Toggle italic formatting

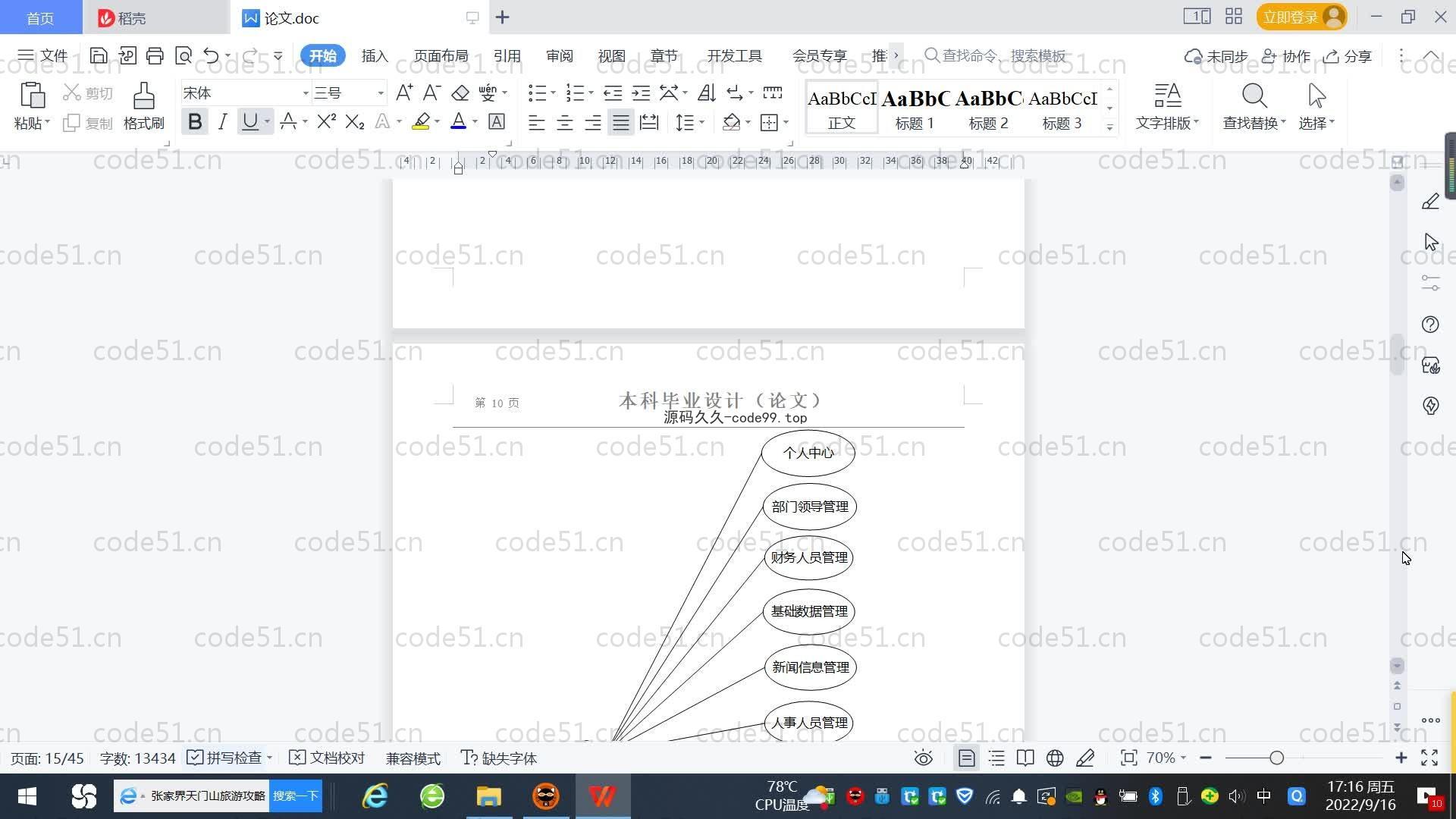222,122
